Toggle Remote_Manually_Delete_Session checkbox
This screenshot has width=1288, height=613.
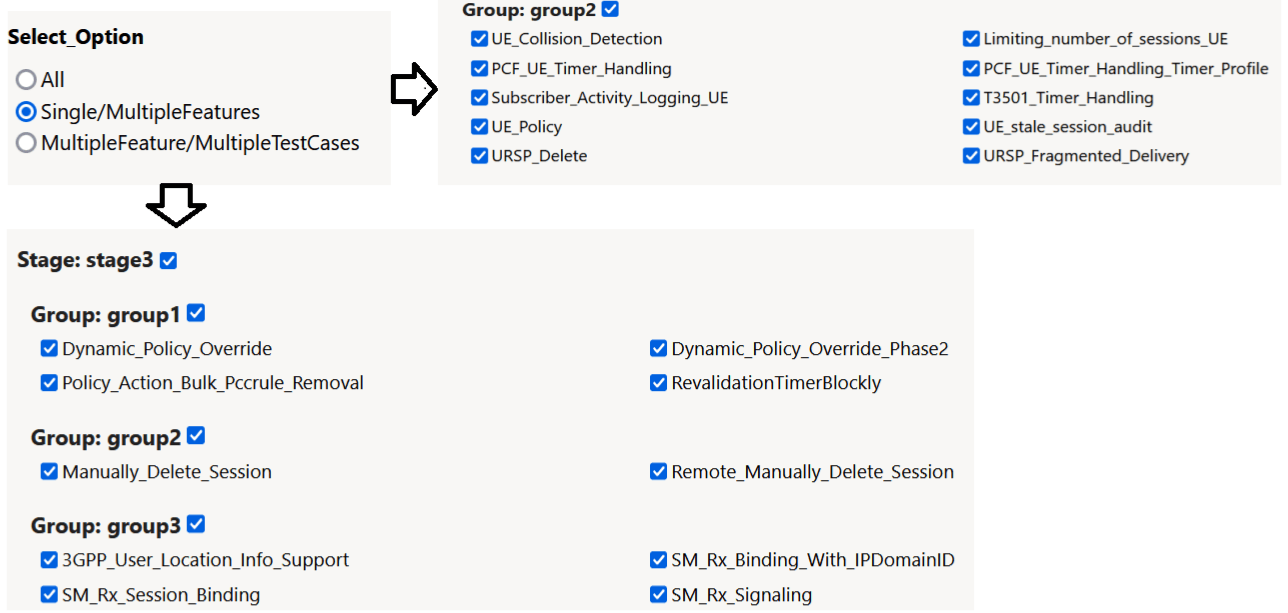[658, 471]
